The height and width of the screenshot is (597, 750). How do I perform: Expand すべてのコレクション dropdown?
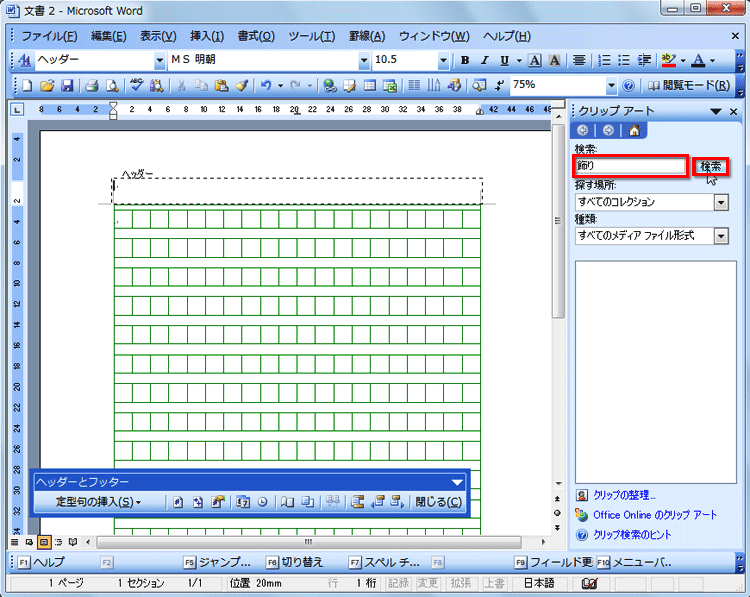click(721, 202)
